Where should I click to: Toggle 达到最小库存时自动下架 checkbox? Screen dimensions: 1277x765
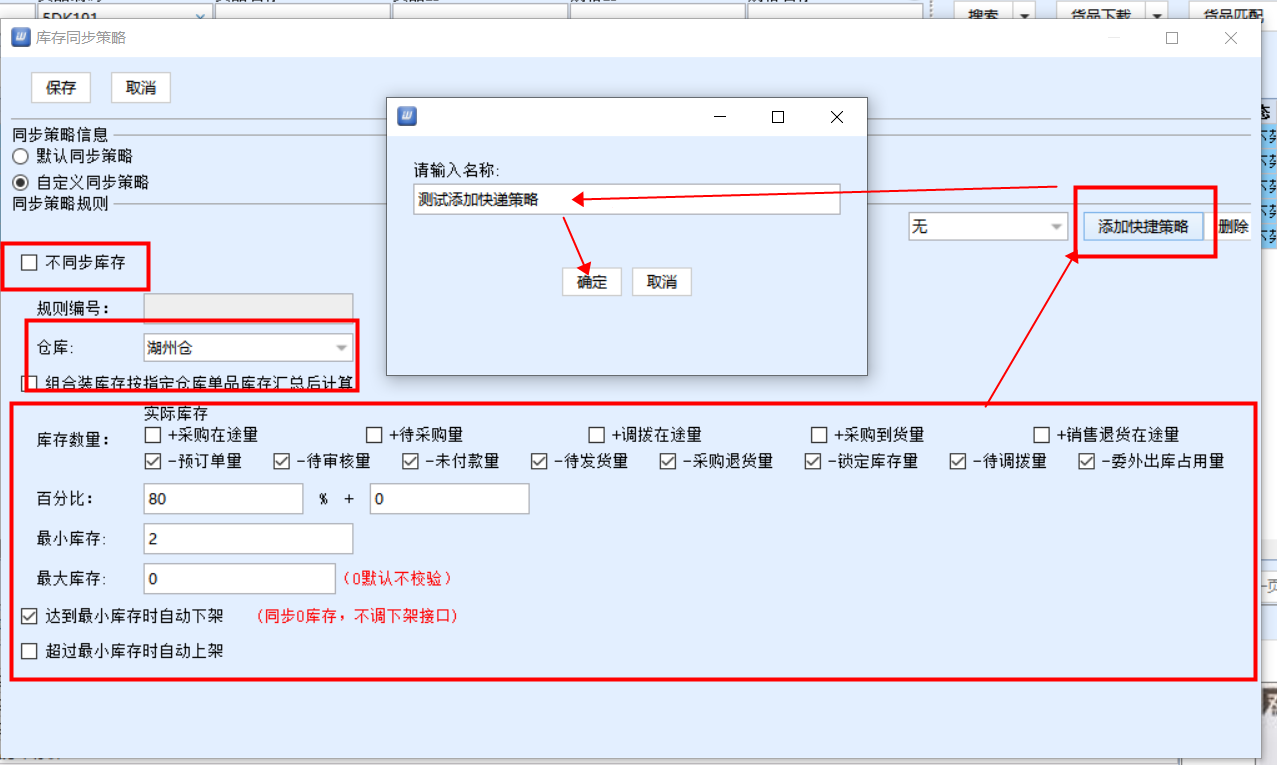tap(29, 616)
